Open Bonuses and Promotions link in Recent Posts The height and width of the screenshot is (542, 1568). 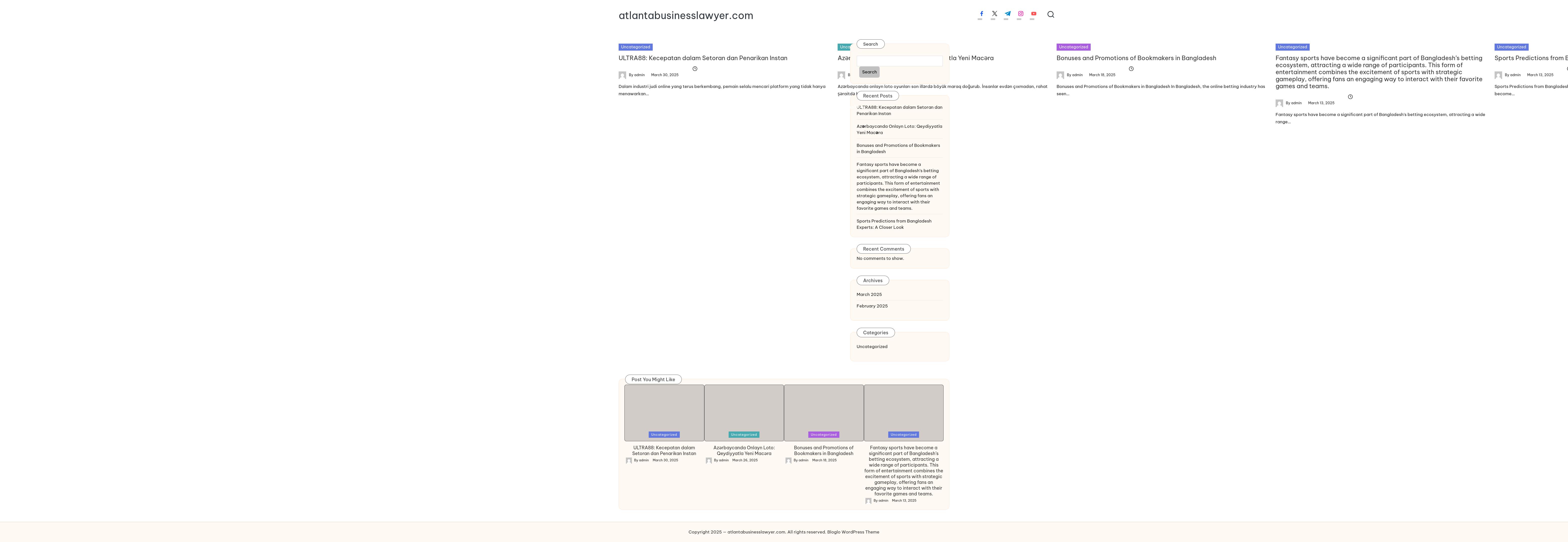coord(899,149)
